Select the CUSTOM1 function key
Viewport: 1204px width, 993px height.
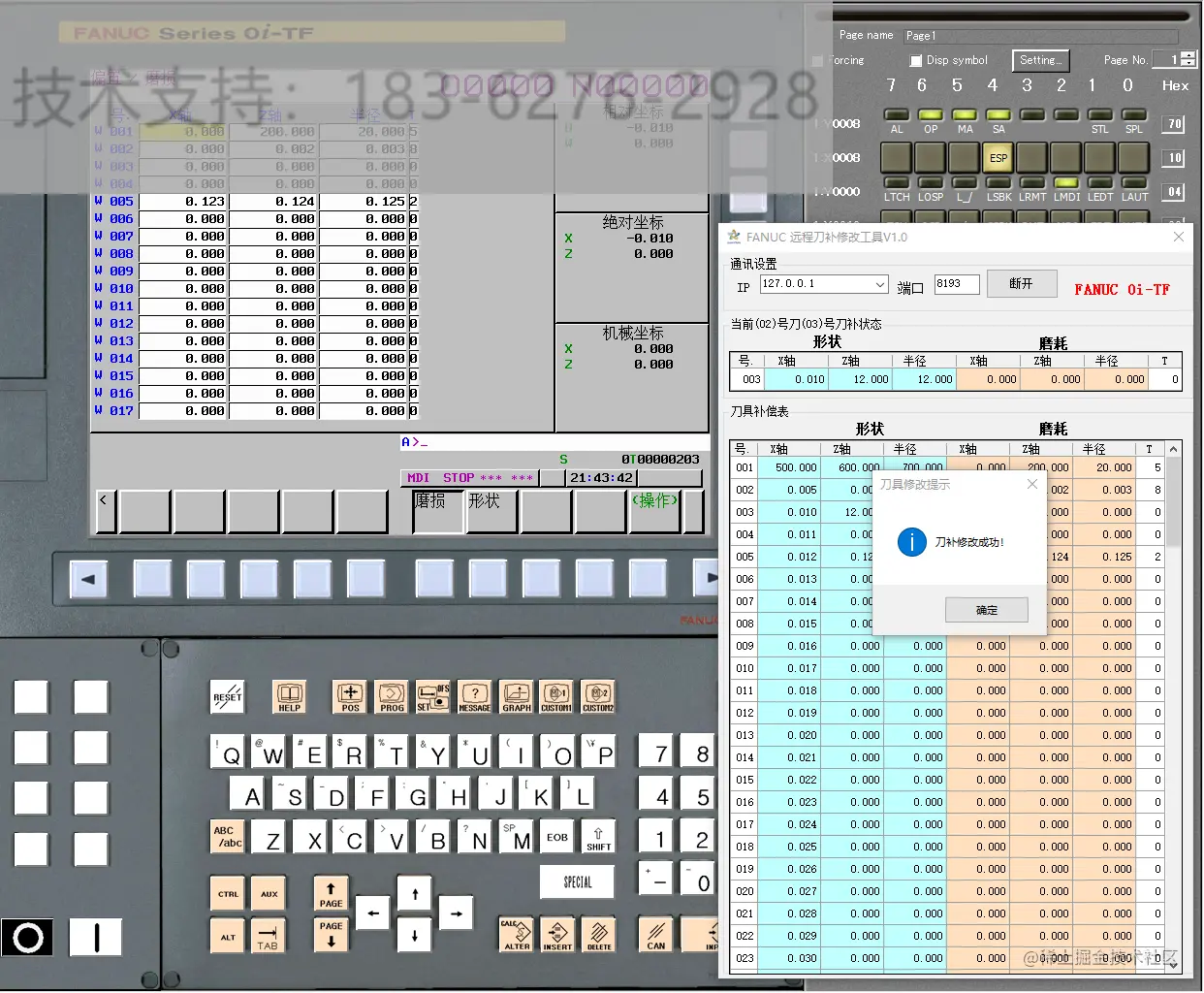pyautogui.click(x=556, y=696)
